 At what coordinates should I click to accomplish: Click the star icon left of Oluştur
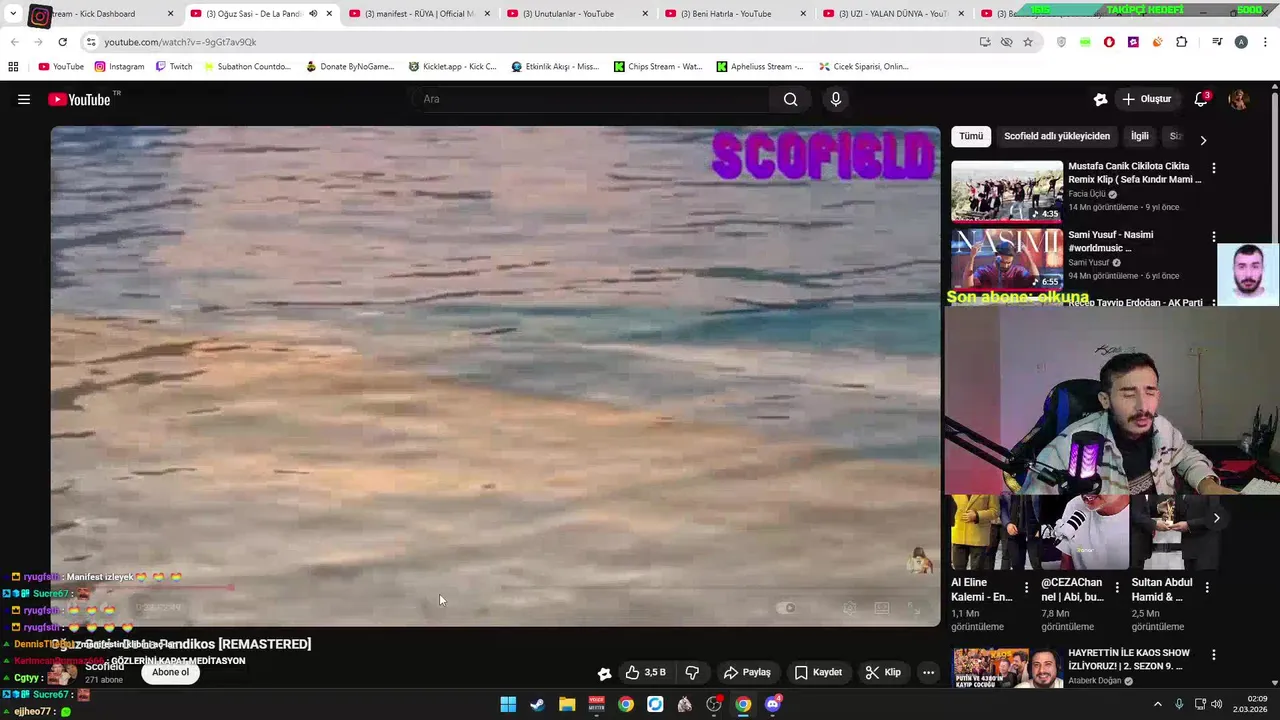[1100, 99]
